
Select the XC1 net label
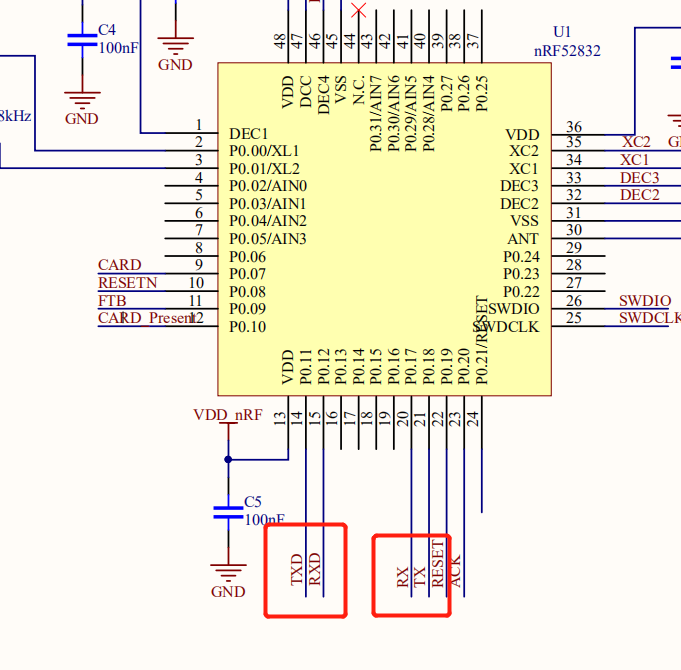pos(635,160)
